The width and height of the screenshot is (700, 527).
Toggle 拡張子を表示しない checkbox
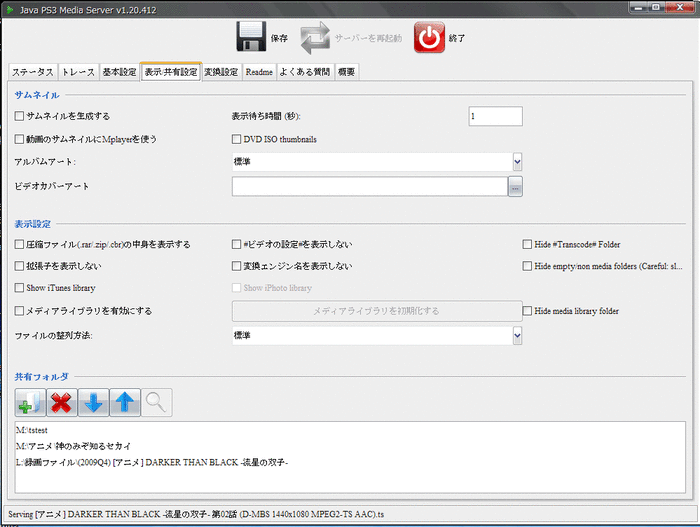tap(19, 266)
